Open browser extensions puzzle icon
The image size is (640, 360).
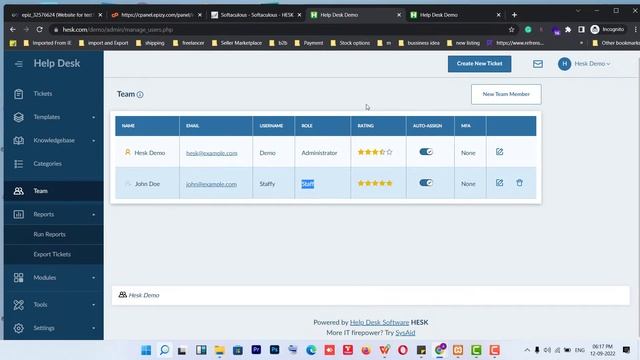[x=568, y=29]
